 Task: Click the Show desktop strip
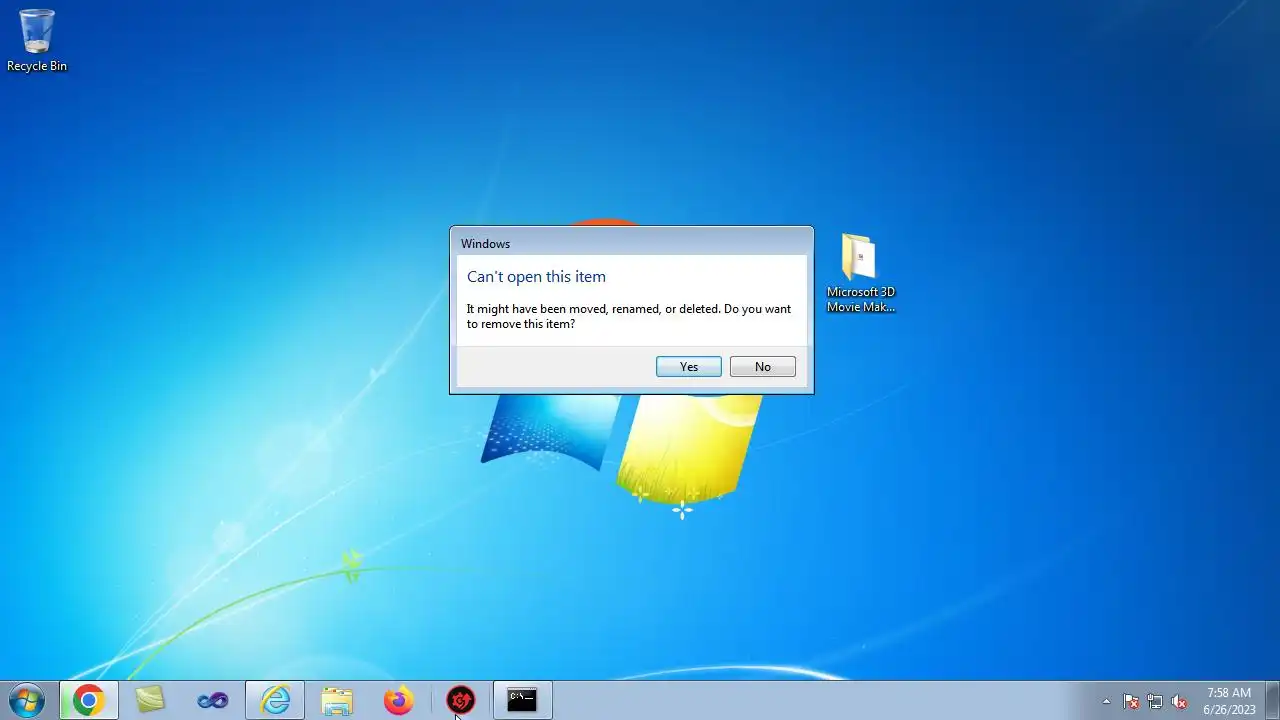[x=1272, y=701]
